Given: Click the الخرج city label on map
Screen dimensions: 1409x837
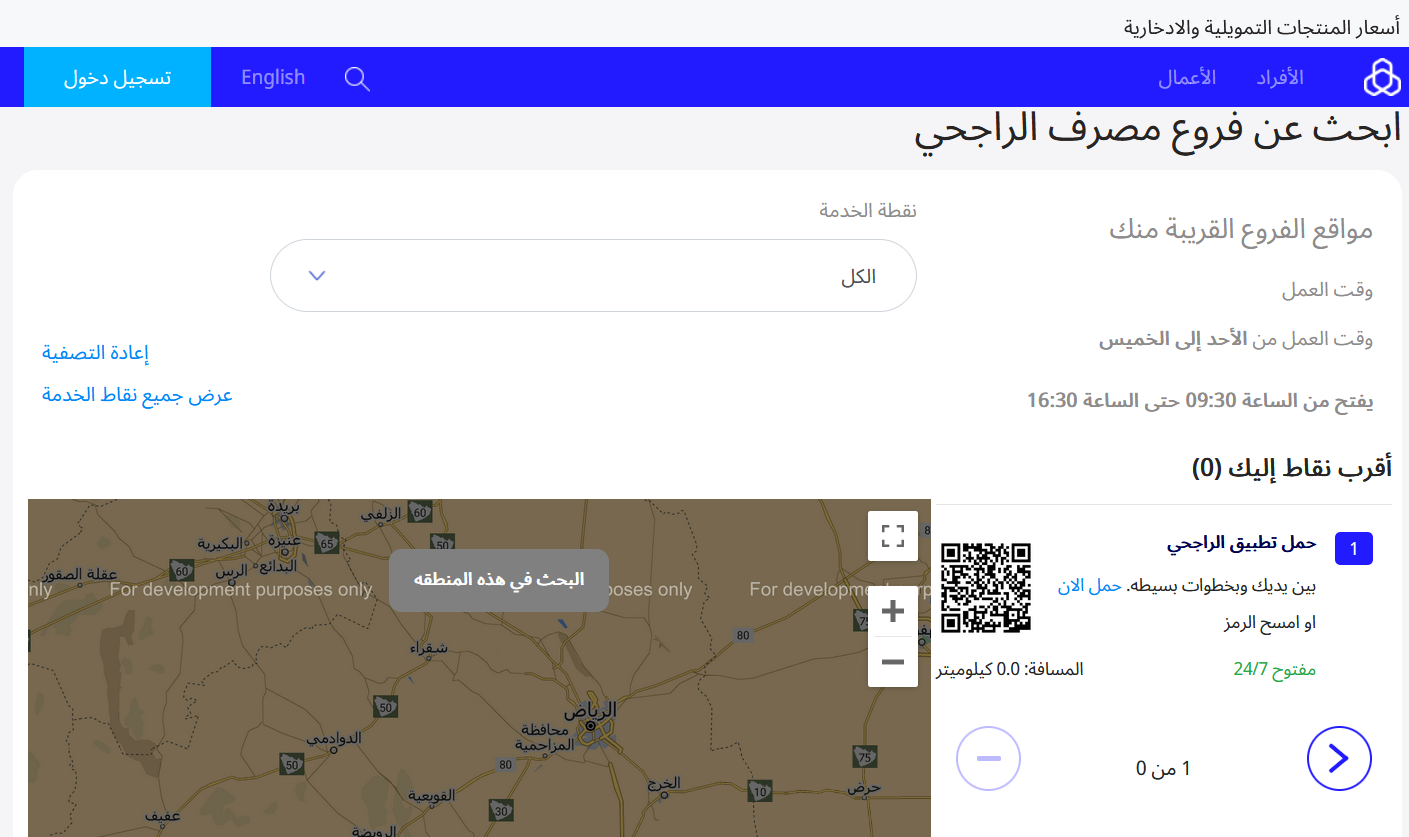Looking at the screenshot, I should [x=664, y=781].
